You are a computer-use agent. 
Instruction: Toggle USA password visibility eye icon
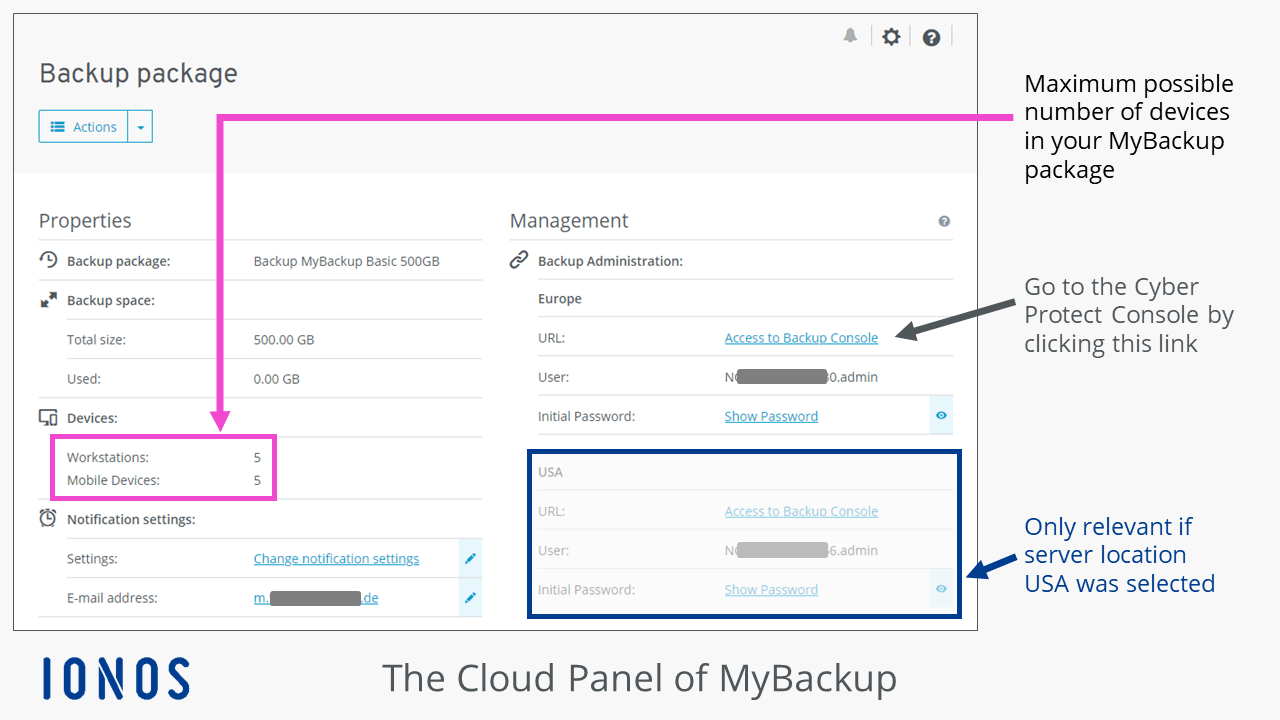coord(941,589)
